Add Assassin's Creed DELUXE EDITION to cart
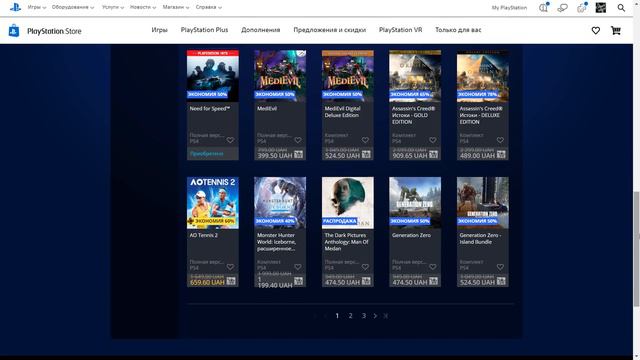 tap(501, 155)
